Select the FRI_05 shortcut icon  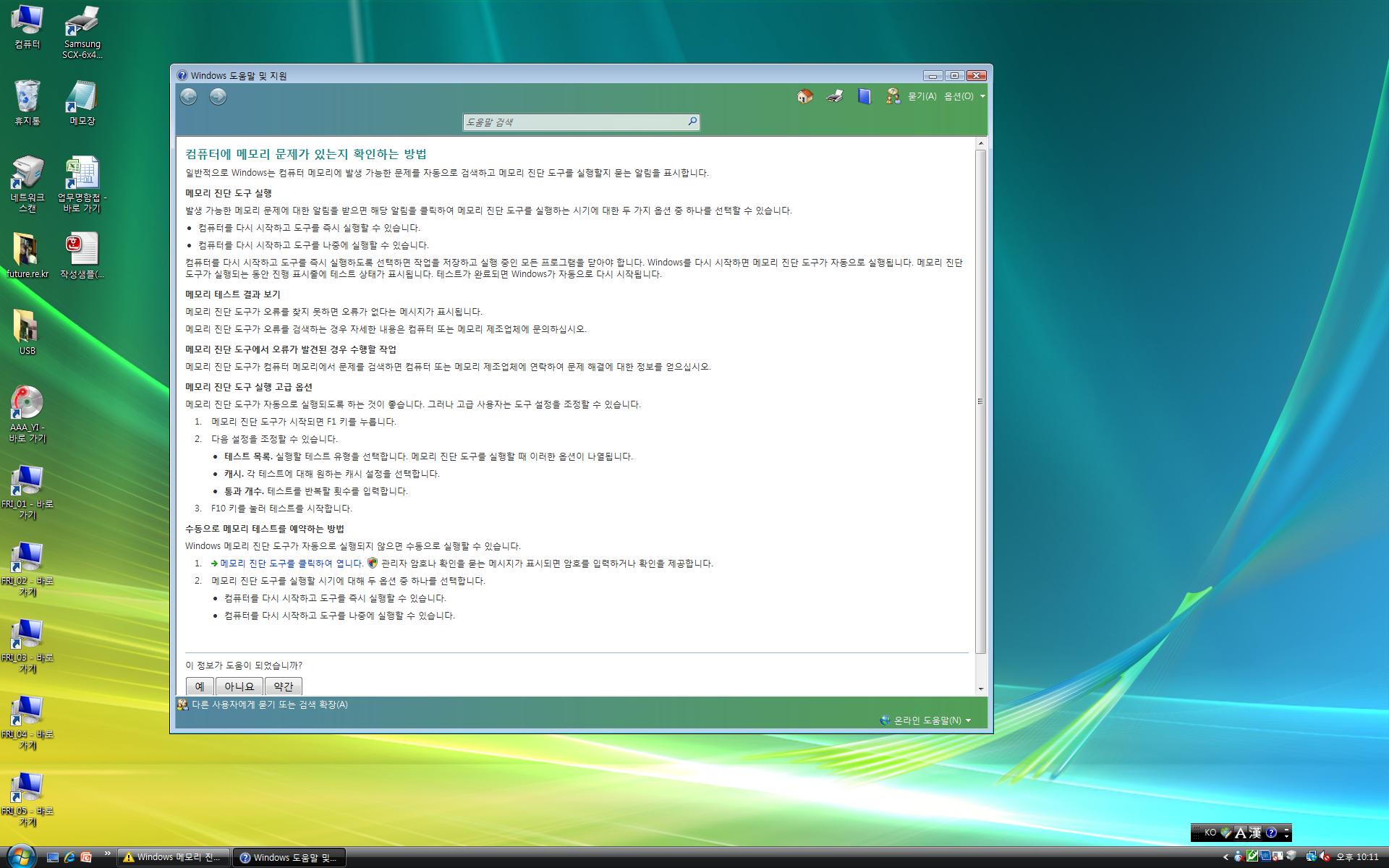click(x=27, y=799)
